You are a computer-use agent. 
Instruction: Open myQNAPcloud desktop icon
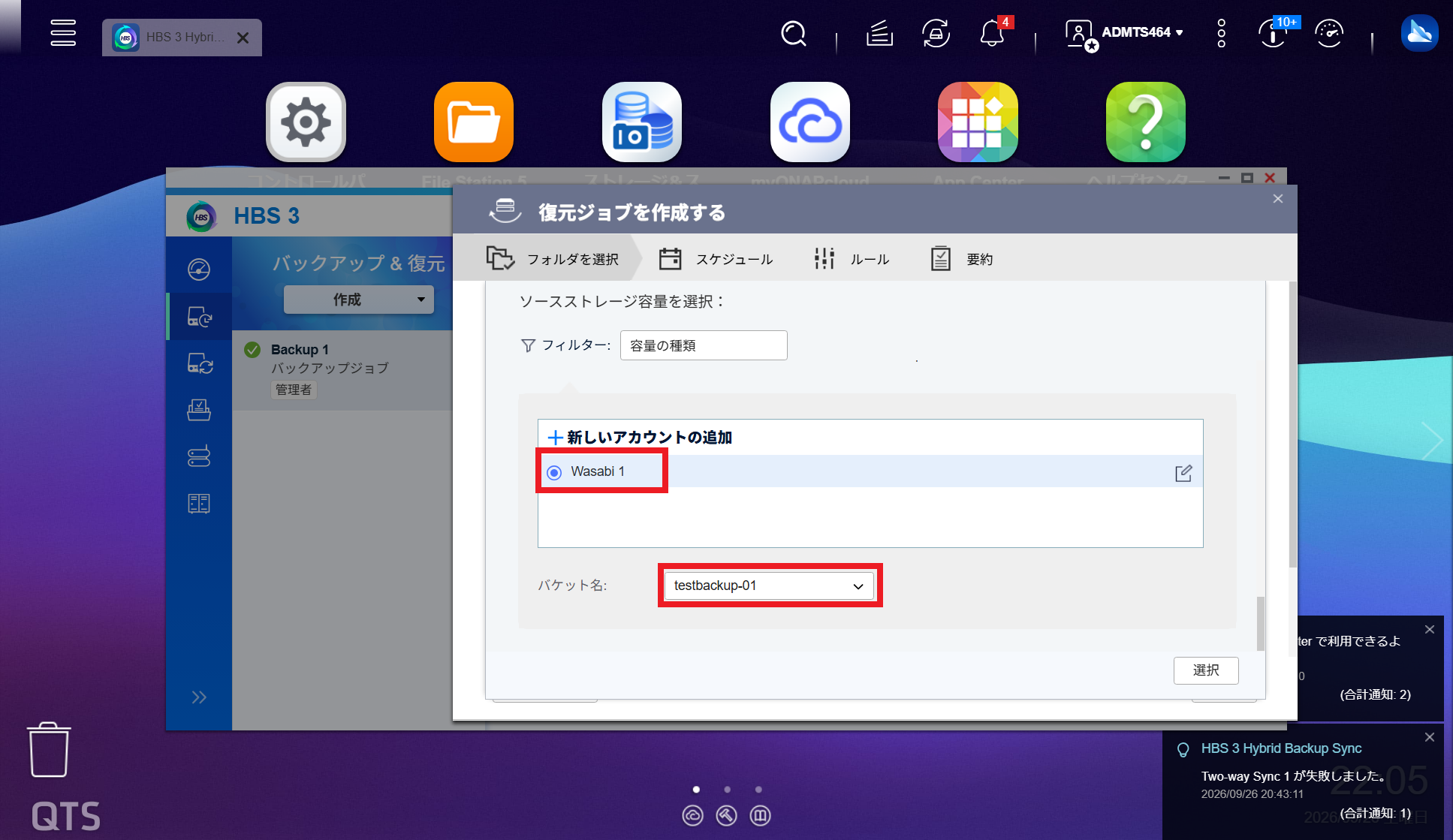click(810, 122)
